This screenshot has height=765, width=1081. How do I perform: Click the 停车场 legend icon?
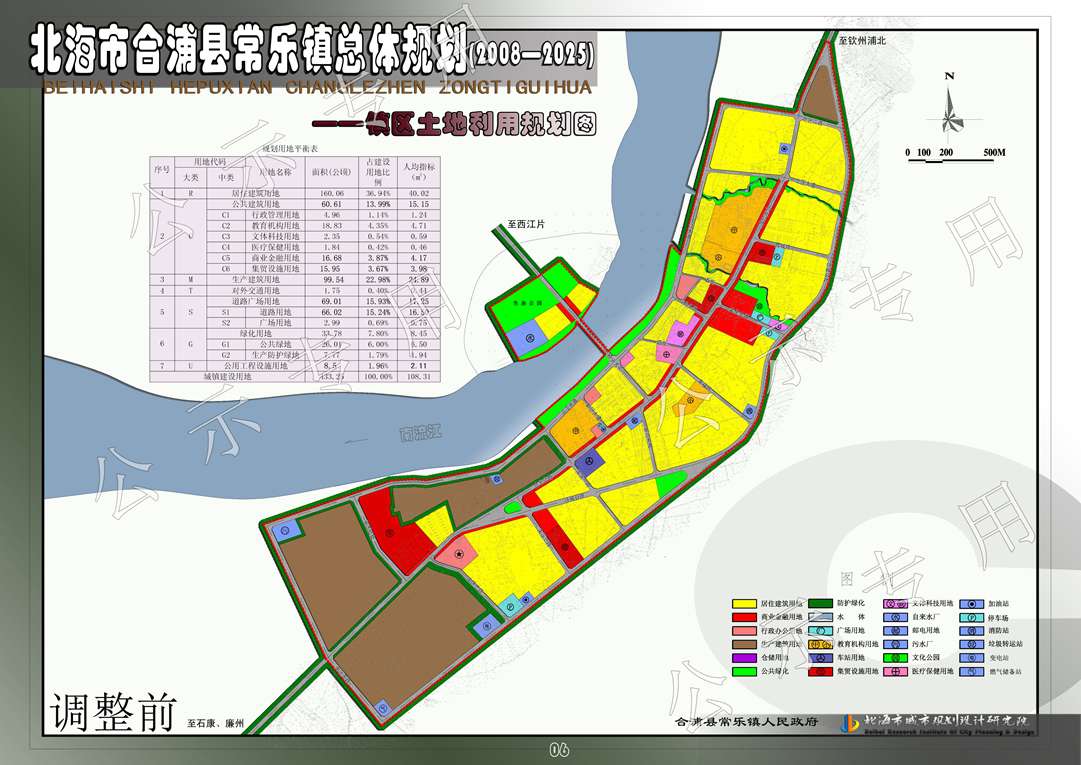(x=971, y=618)
